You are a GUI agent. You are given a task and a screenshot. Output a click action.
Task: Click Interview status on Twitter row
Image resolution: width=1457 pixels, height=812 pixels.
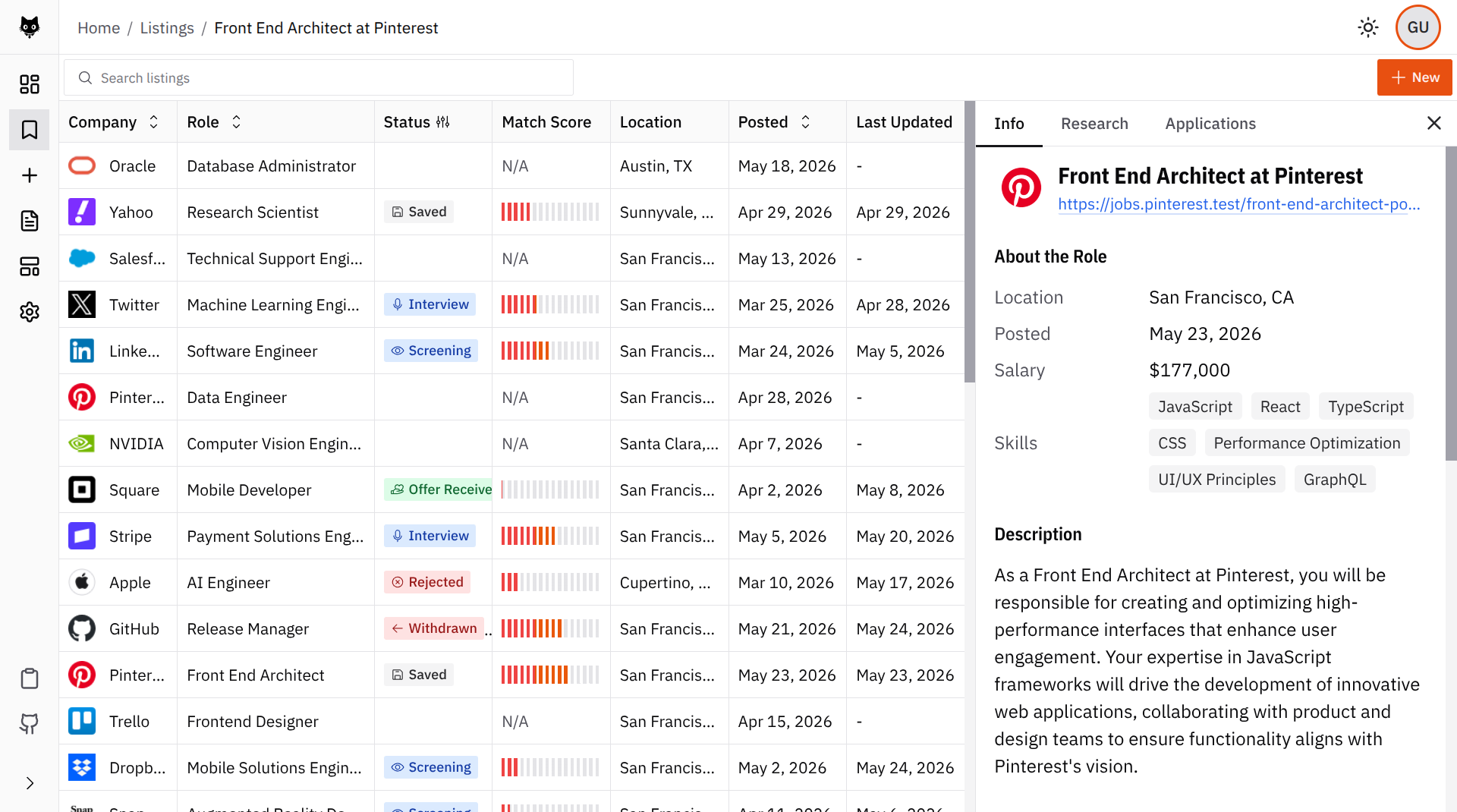430,304
